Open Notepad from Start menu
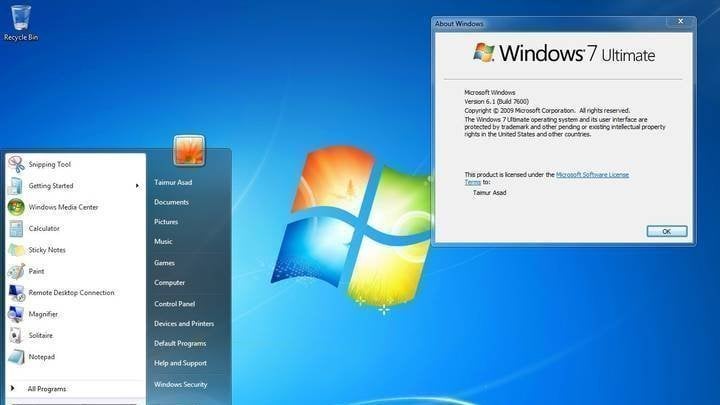Image resolution: width=720 pixels, height=405 pixels. point(41,357)
